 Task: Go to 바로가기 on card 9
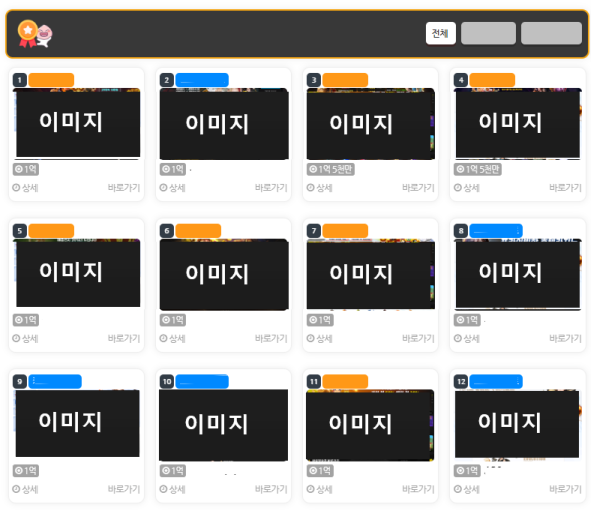coord(124,489)
